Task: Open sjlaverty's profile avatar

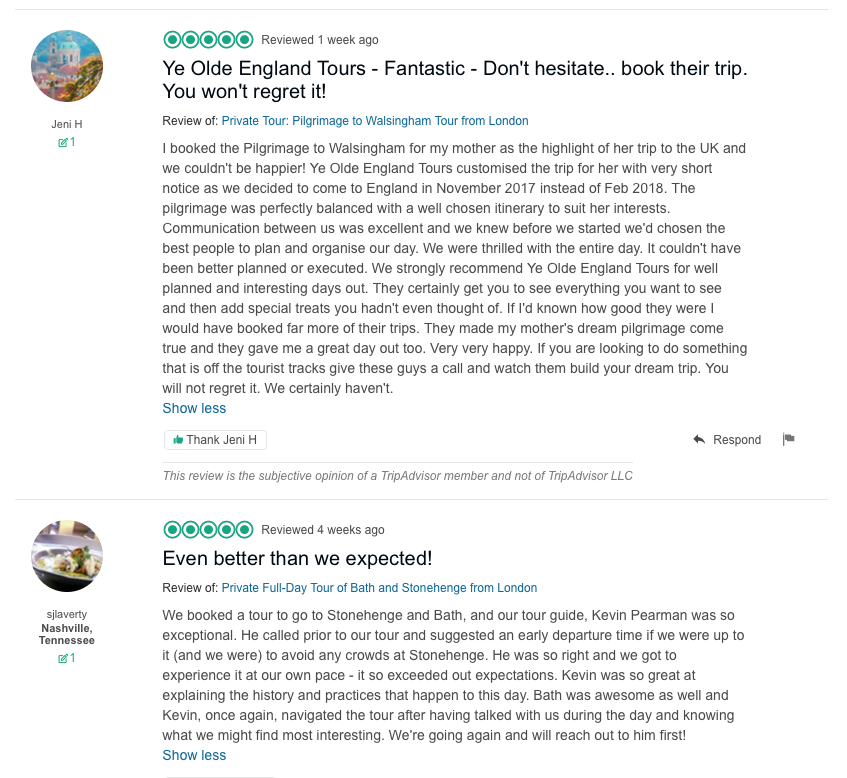Action: [67, 556]
